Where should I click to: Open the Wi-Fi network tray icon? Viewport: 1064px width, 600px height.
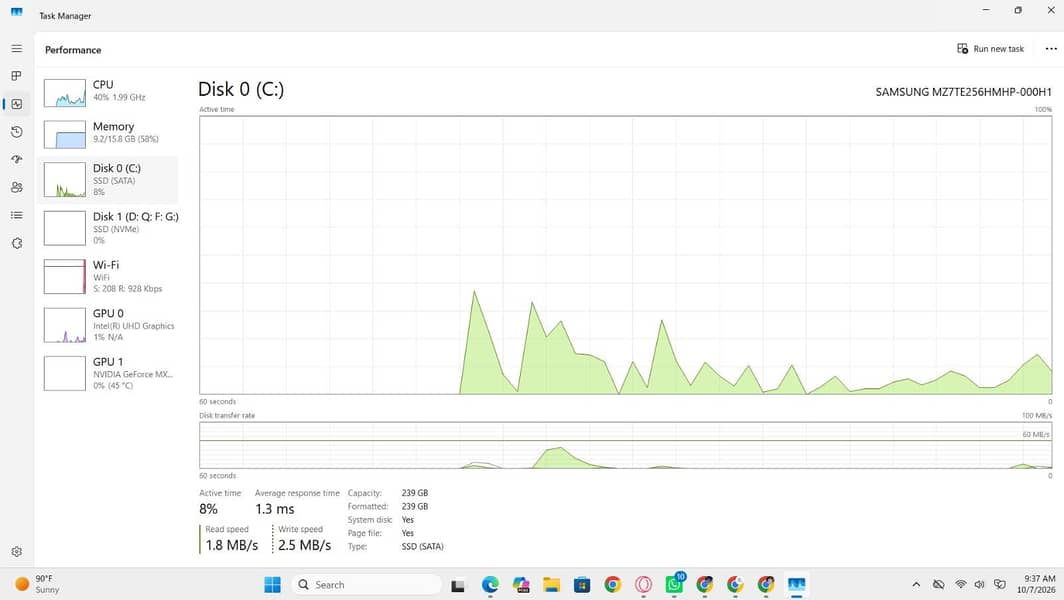pos(961,584)
